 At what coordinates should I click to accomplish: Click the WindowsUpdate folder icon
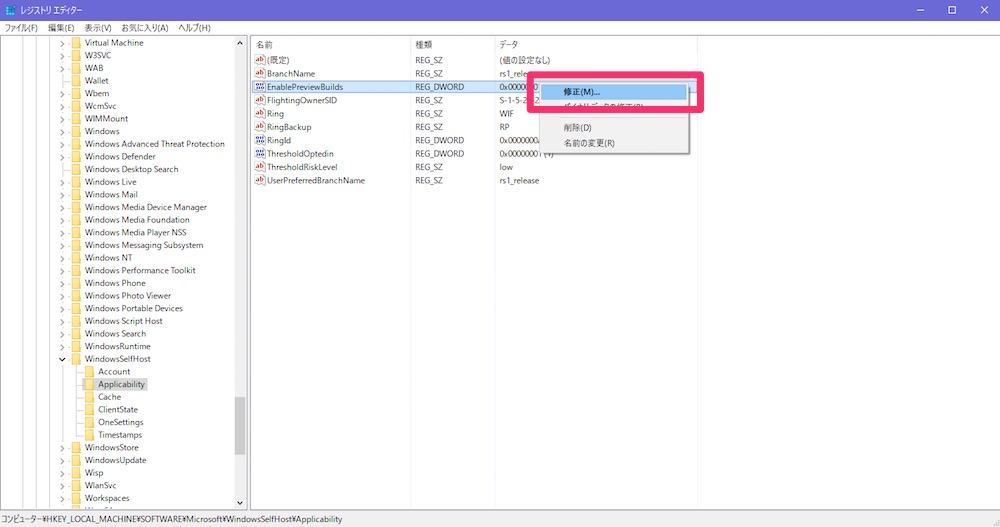[x=76, y=460]
